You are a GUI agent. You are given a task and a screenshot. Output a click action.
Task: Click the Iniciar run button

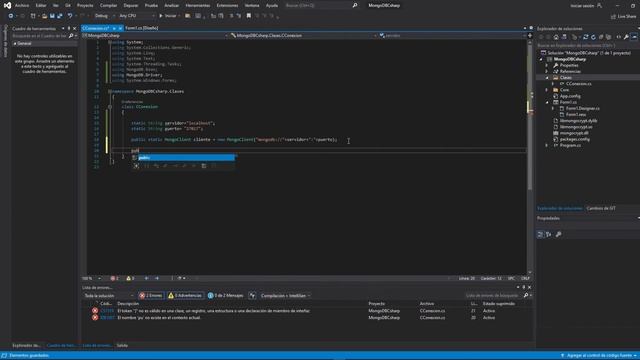[x=168, y=16]
